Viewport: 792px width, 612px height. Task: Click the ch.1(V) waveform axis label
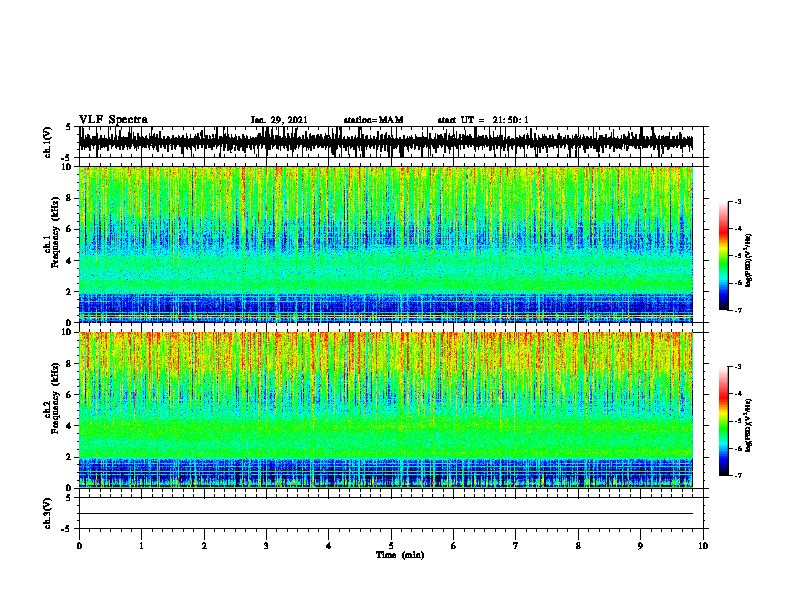click(47, 142)
